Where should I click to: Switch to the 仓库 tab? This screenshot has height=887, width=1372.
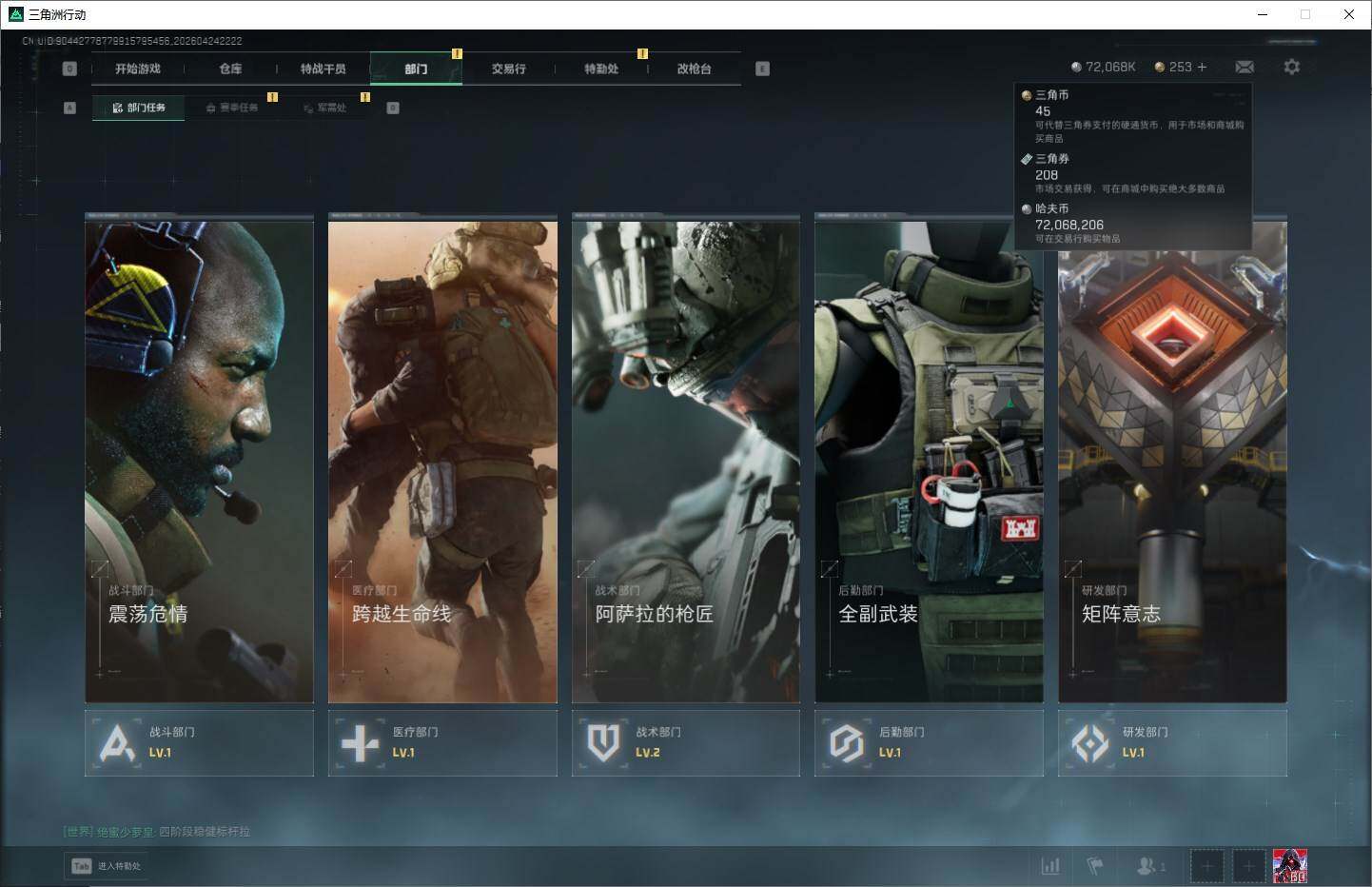tap(230, 69)
